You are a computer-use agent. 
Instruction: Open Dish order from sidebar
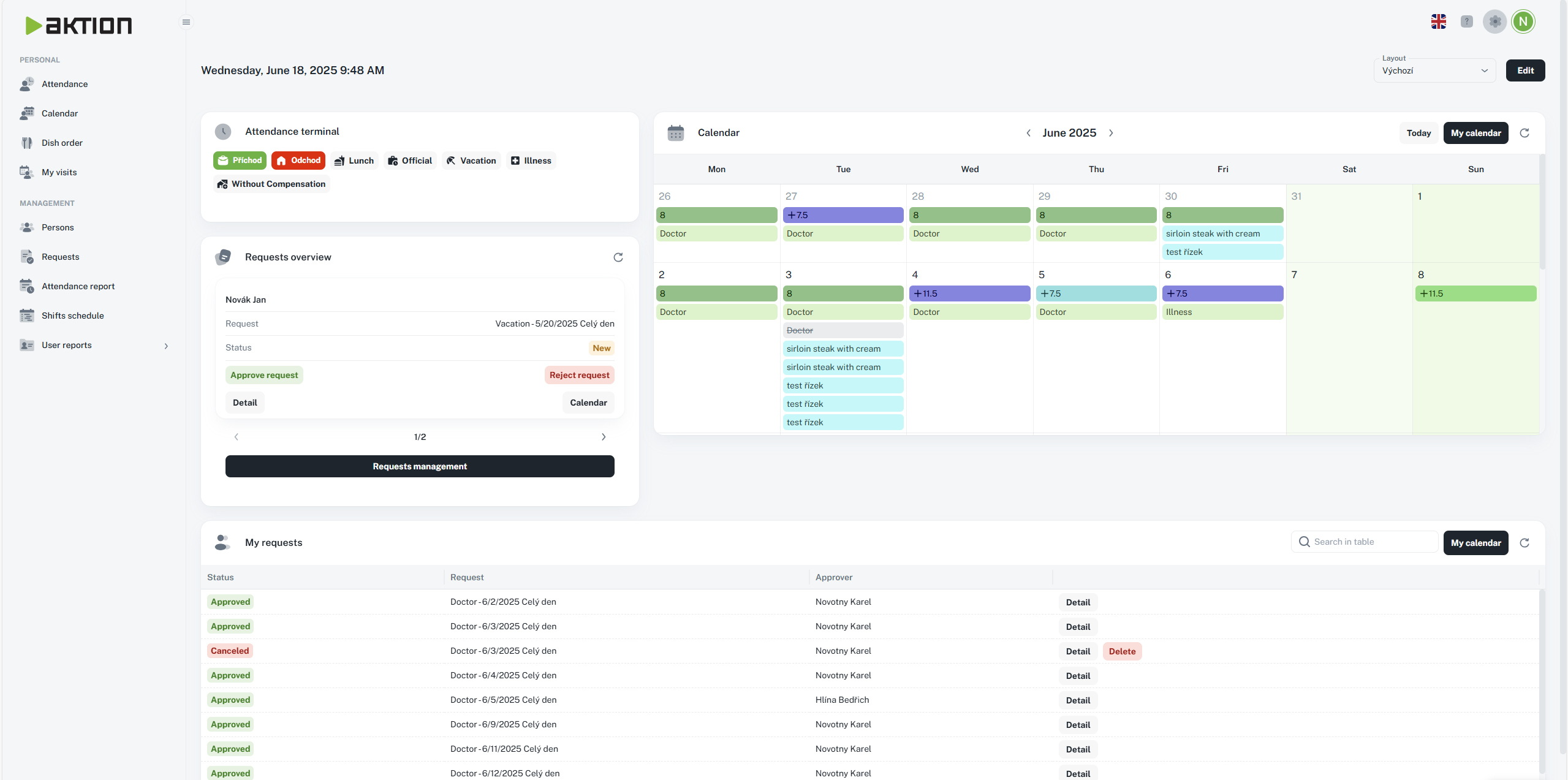coord(62,143)
